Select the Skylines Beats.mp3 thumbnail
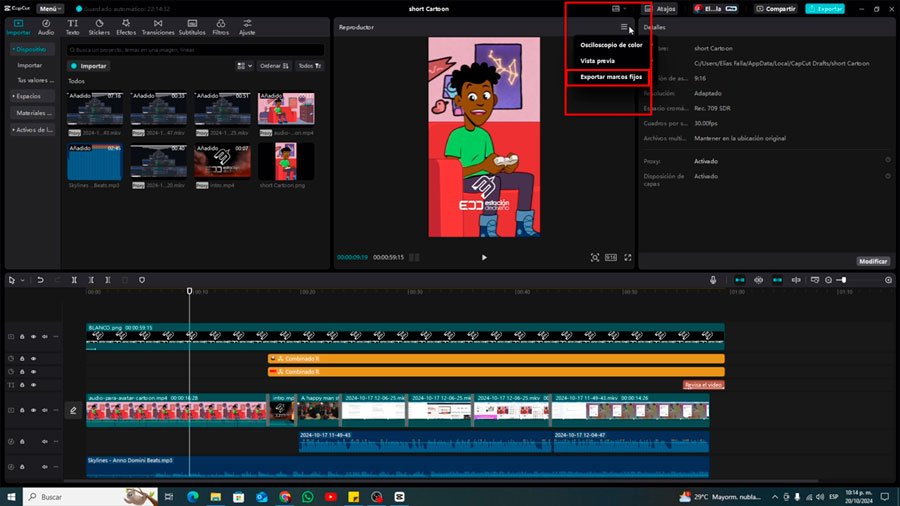Image resolution: width=900 pixels, height=506 pixels. point(95,161)
